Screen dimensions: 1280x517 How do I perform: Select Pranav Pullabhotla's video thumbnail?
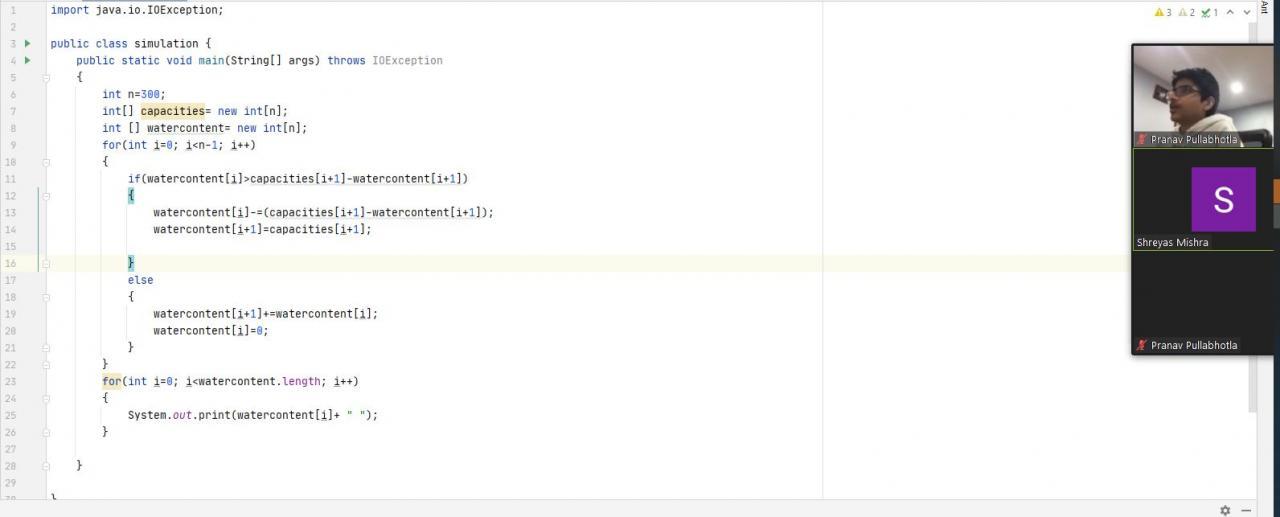tap(1202, 97)
